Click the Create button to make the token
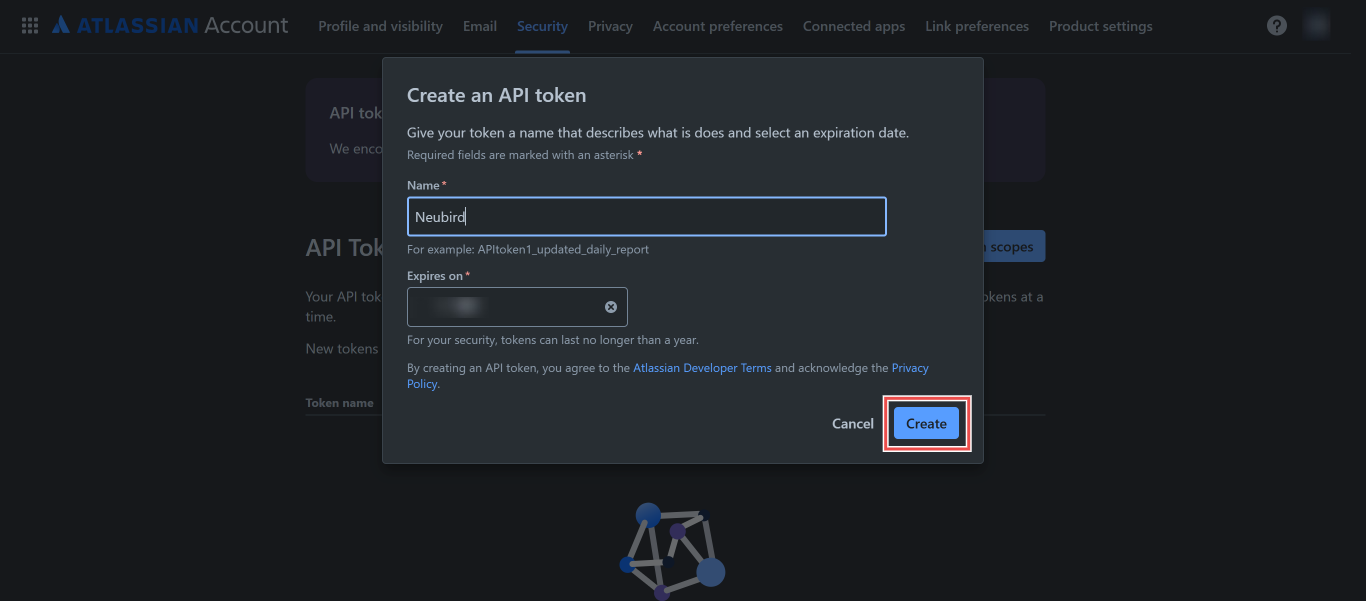1366x601 pixels. [x=925, y=423]
